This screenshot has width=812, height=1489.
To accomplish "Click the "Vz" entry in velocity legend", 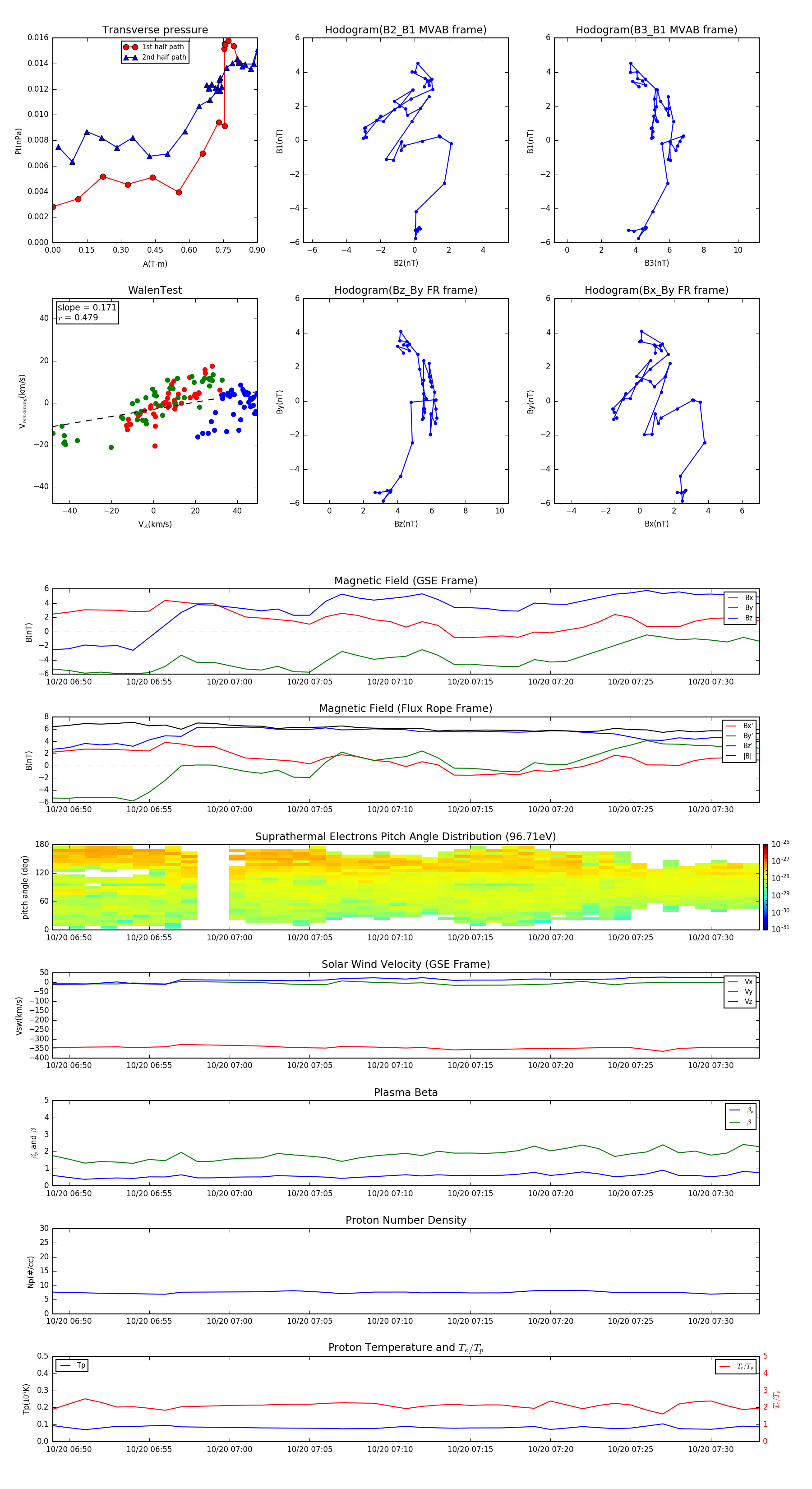I will 740,1002.
